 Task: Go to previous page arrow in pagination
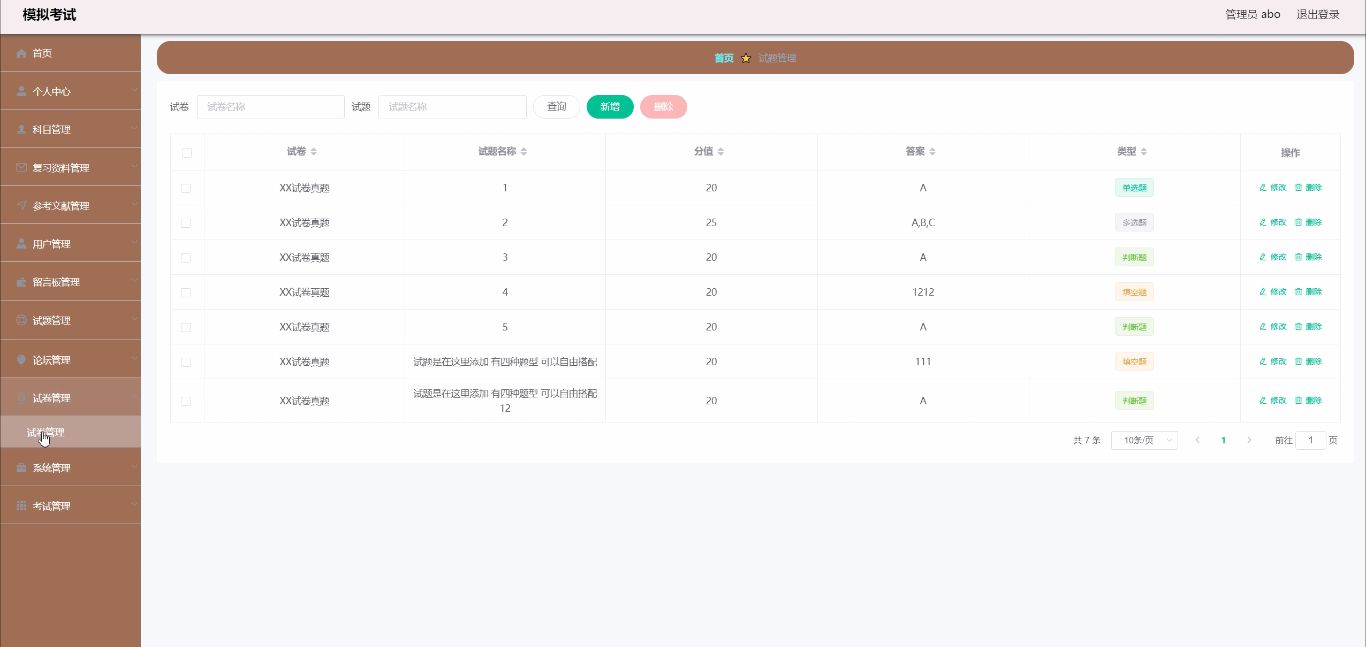click(1197, 440)
